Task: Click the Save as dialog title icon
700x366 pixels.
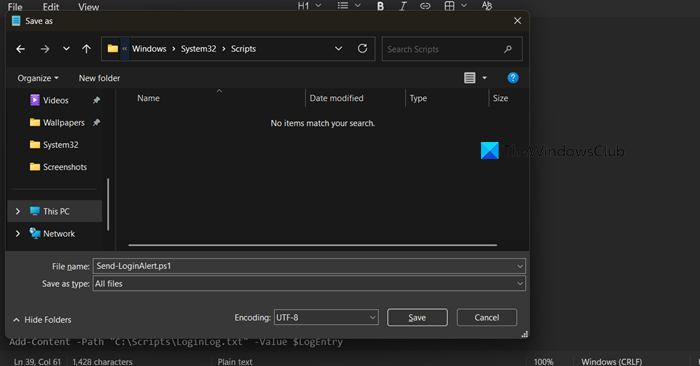Action: (16, 21)
